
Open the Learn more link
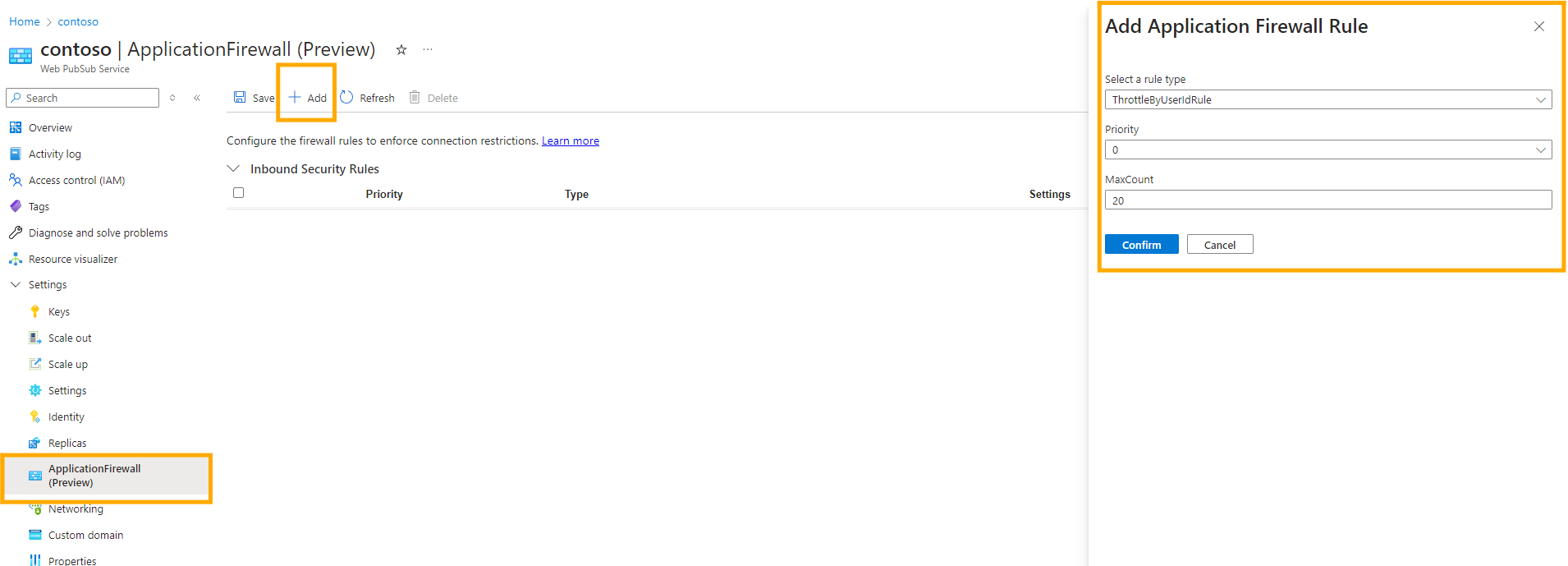(570, 140)
